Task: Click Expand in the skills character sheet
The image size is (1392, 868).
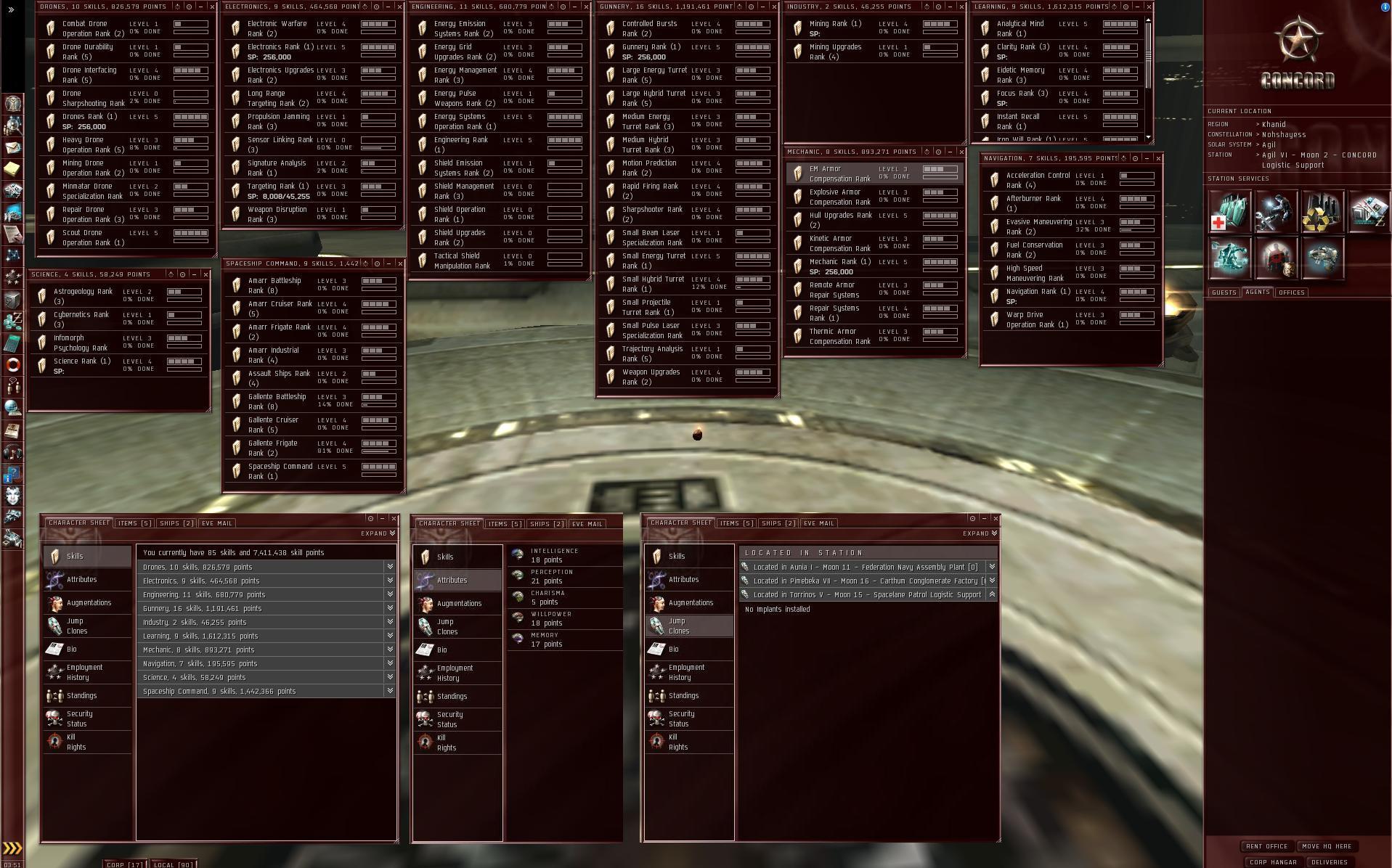Action: tap(378, 533)
